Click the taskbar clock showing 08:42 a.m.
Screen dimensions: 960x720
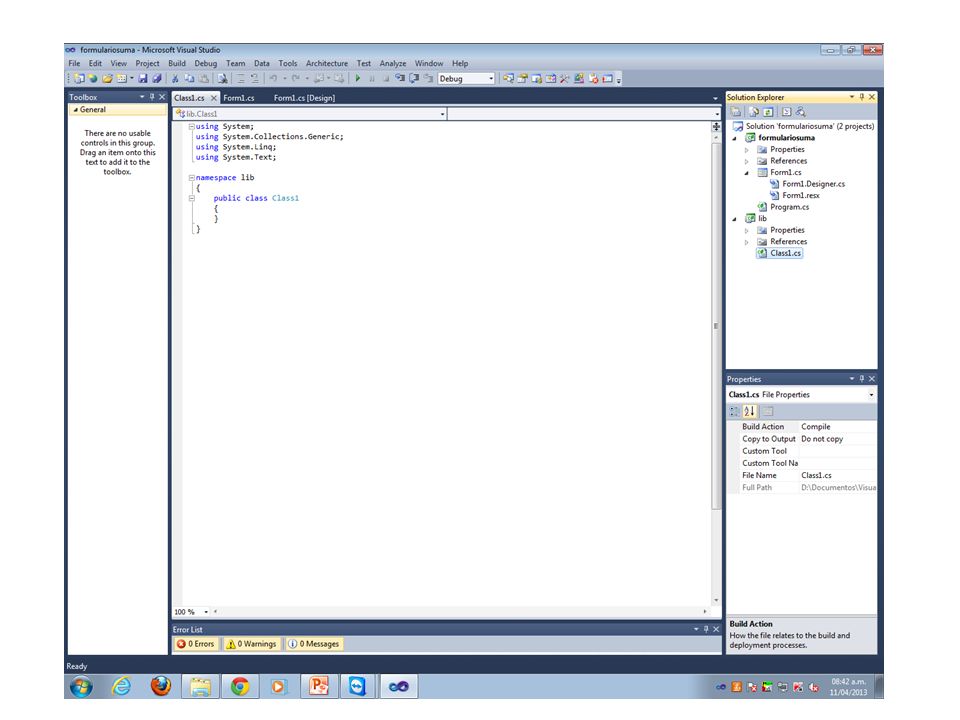[849, 686]
